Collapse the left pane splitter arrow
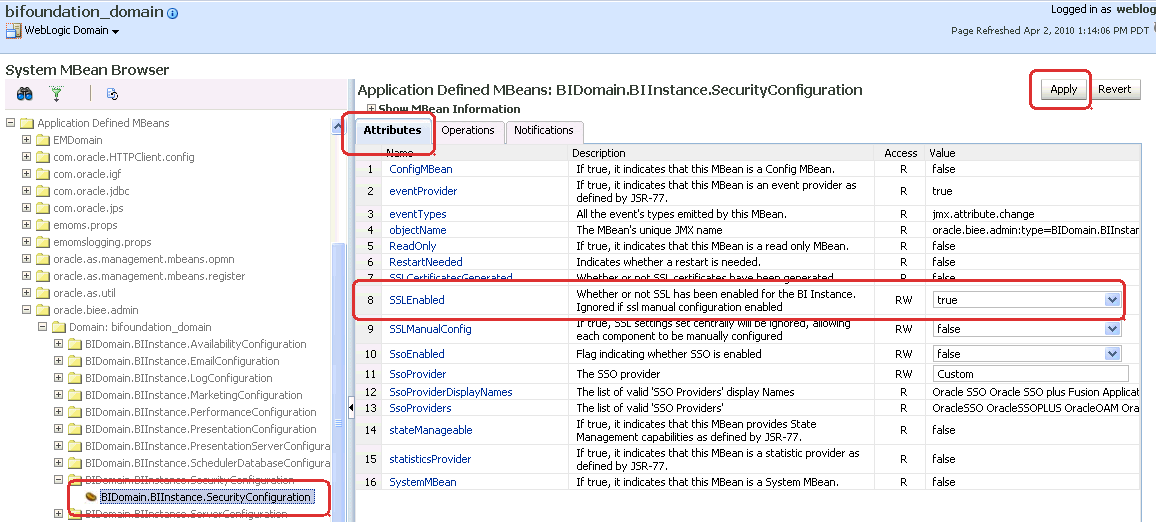1156x522 pixels. coord(351,407)
